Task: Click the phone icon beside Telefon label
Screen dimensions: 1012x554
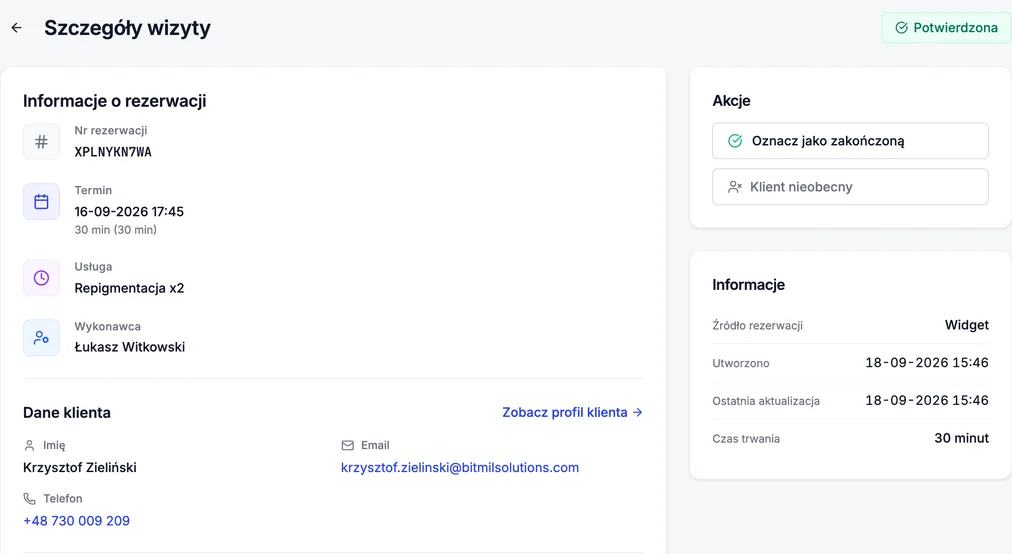Action: [29, 498]
